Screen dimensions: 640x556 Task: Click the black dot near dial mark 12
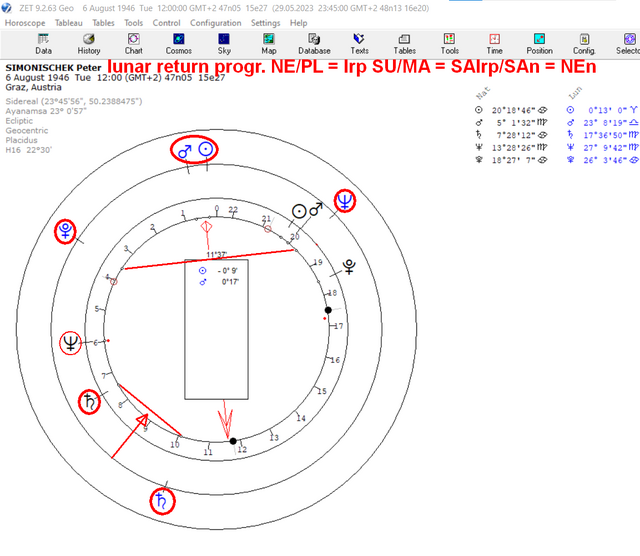[233, 441]
